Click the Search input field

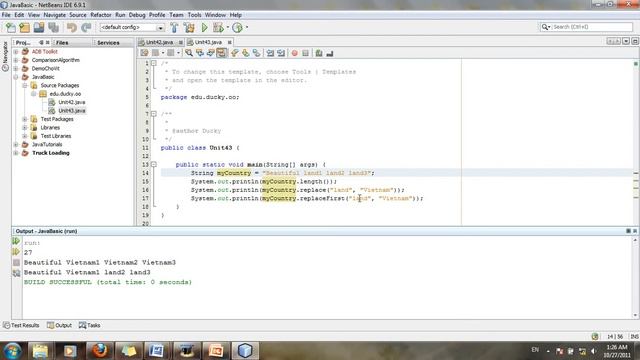592,27
